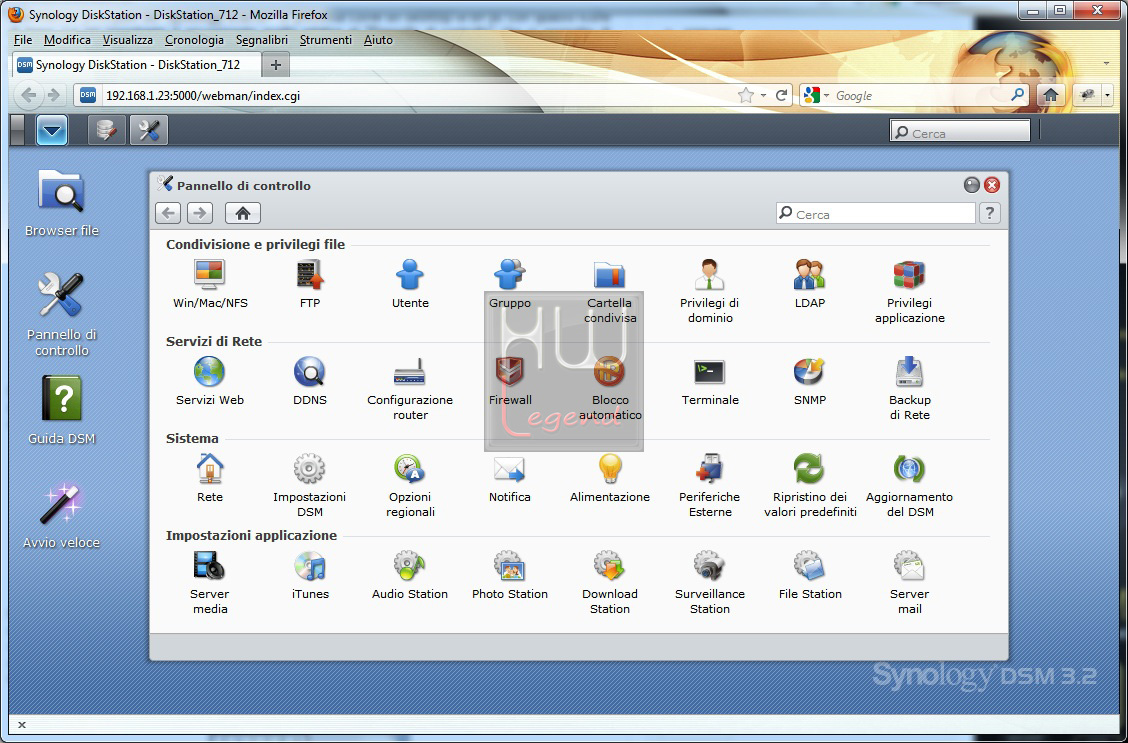The width and height of the screenshot is (1128, 743).
Task: Open the Modifica menu
Action: coord(67,40)
